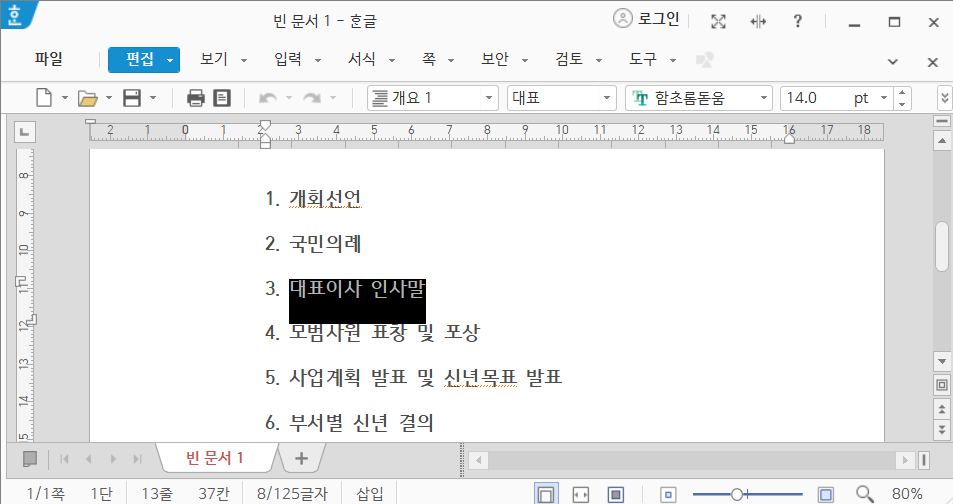This screenshot has height=504, width=953.
Task: Click zoom-out icon left of zoom slider
Action: (668, 494)
